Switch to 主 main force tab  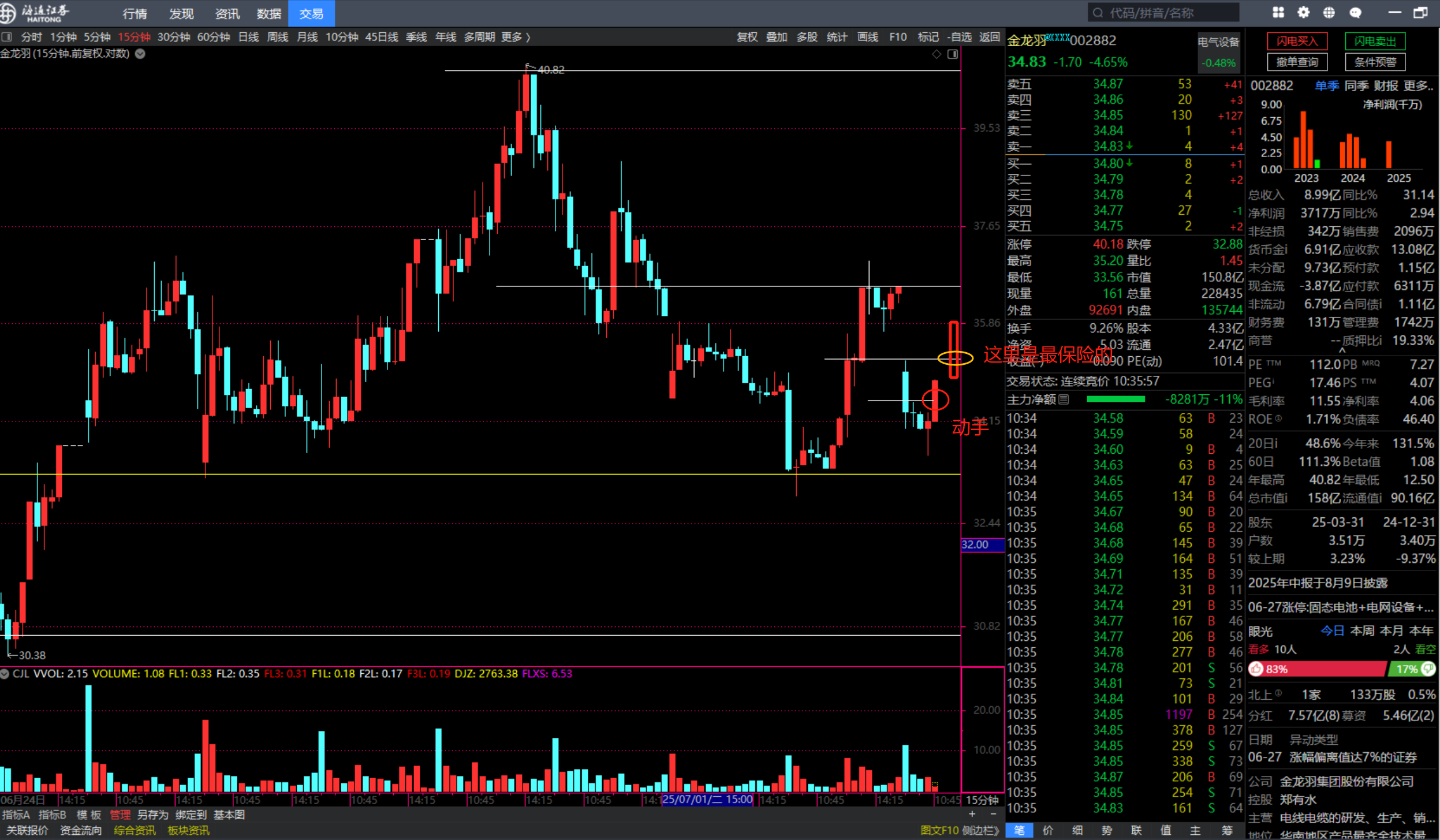point(1195,830)
